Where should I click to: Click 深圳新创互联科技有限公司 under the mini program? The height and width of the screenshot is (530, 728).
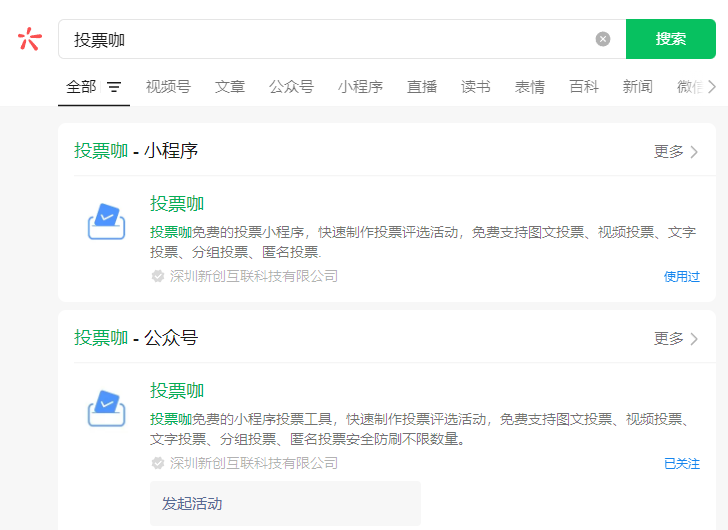254,276
